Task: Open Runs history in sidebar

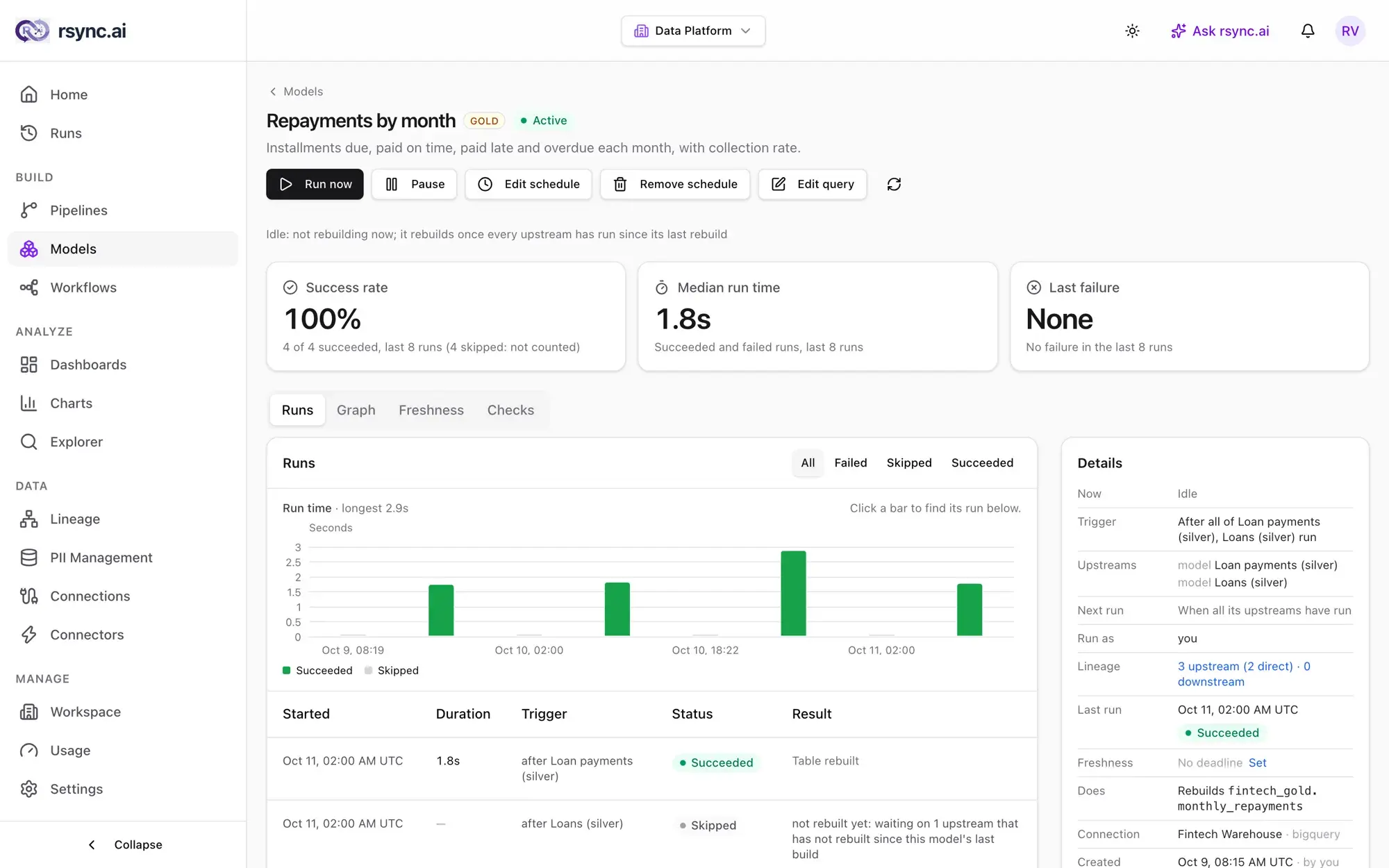Action: coord(123,133)
